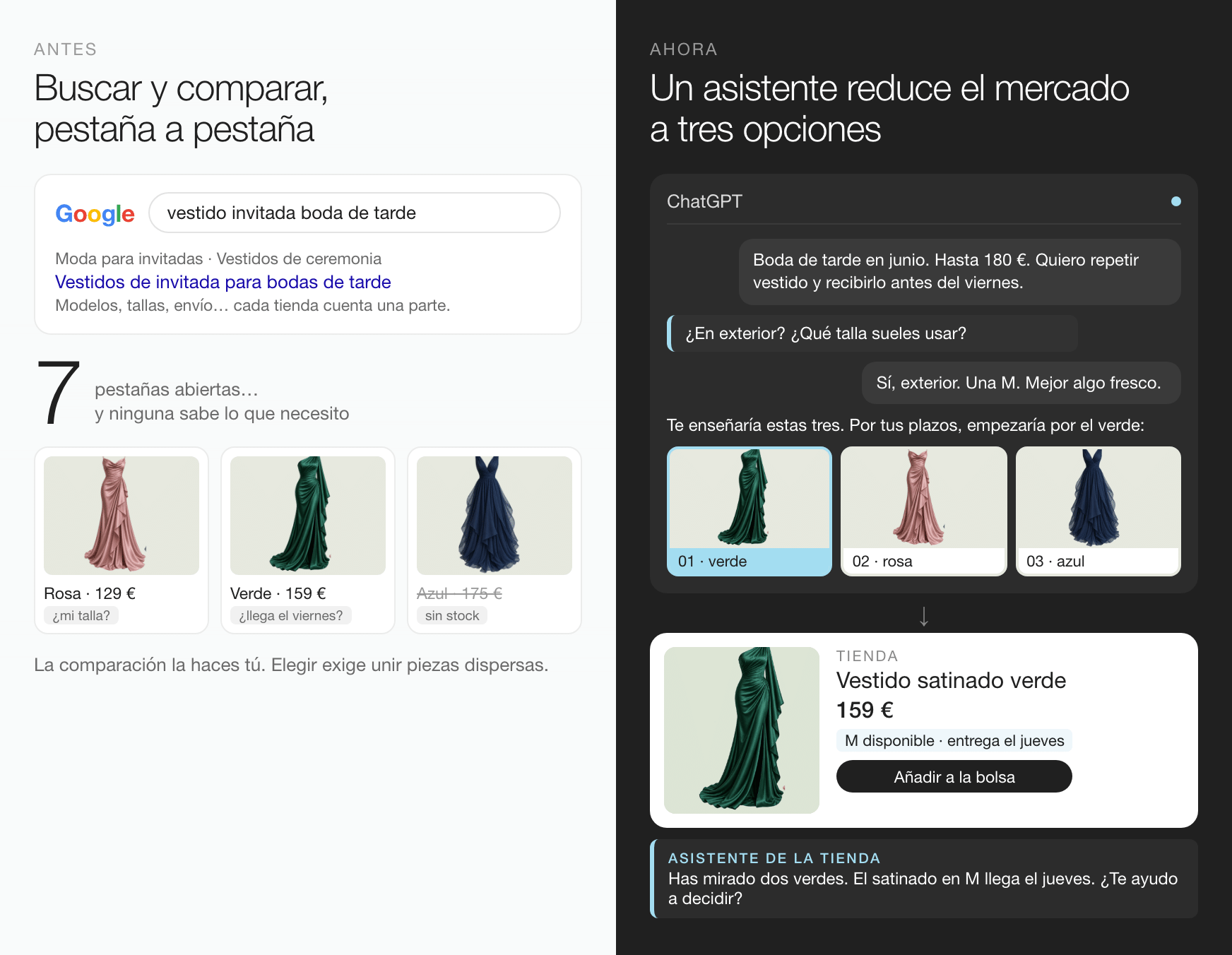The width and height of the screenshot is (1232, 955).
Task: Click the 'TIENDA' label on product card
Action: click(x=867, y=656)
